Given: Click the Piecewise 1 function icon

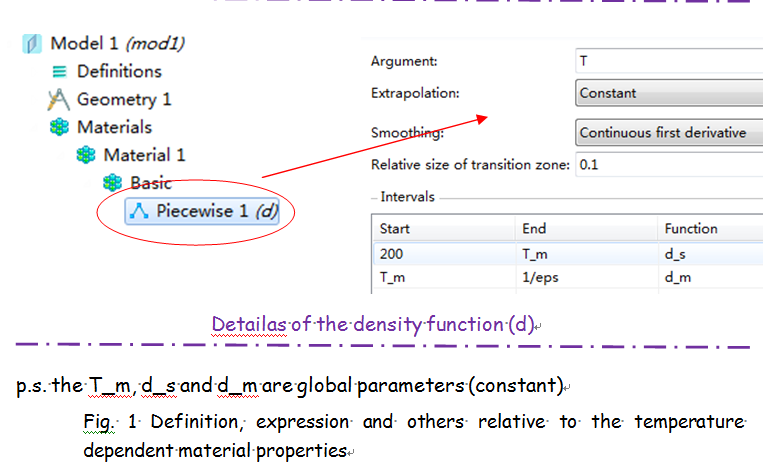Looking at the screenshot, I should click(139, 211).
